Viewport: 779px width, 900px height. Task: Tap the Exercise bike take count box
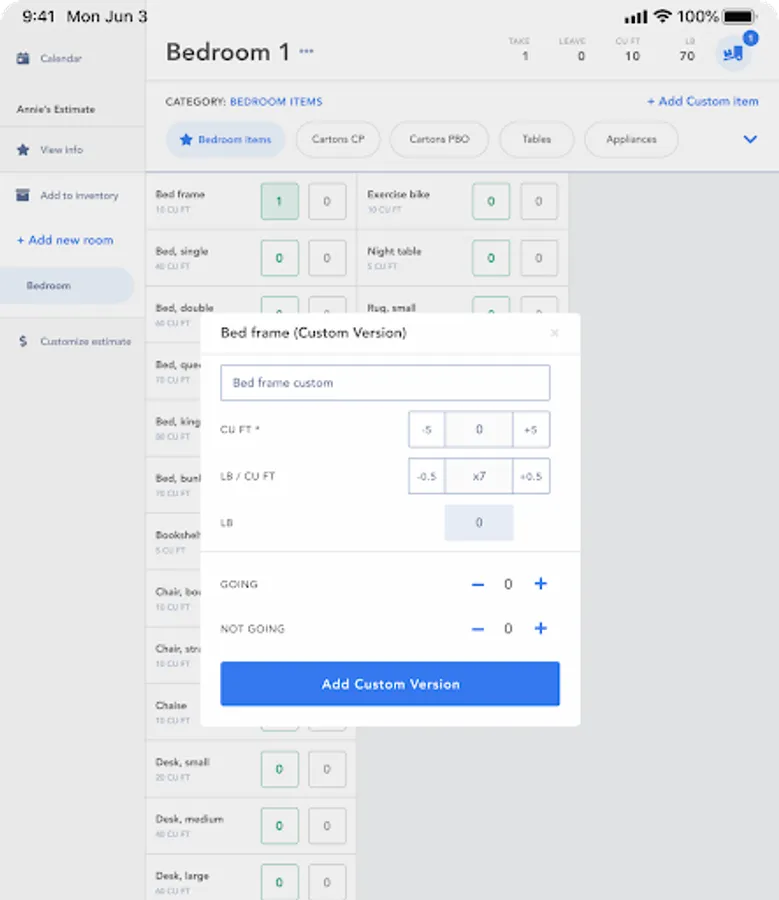[x=491, y=201]
